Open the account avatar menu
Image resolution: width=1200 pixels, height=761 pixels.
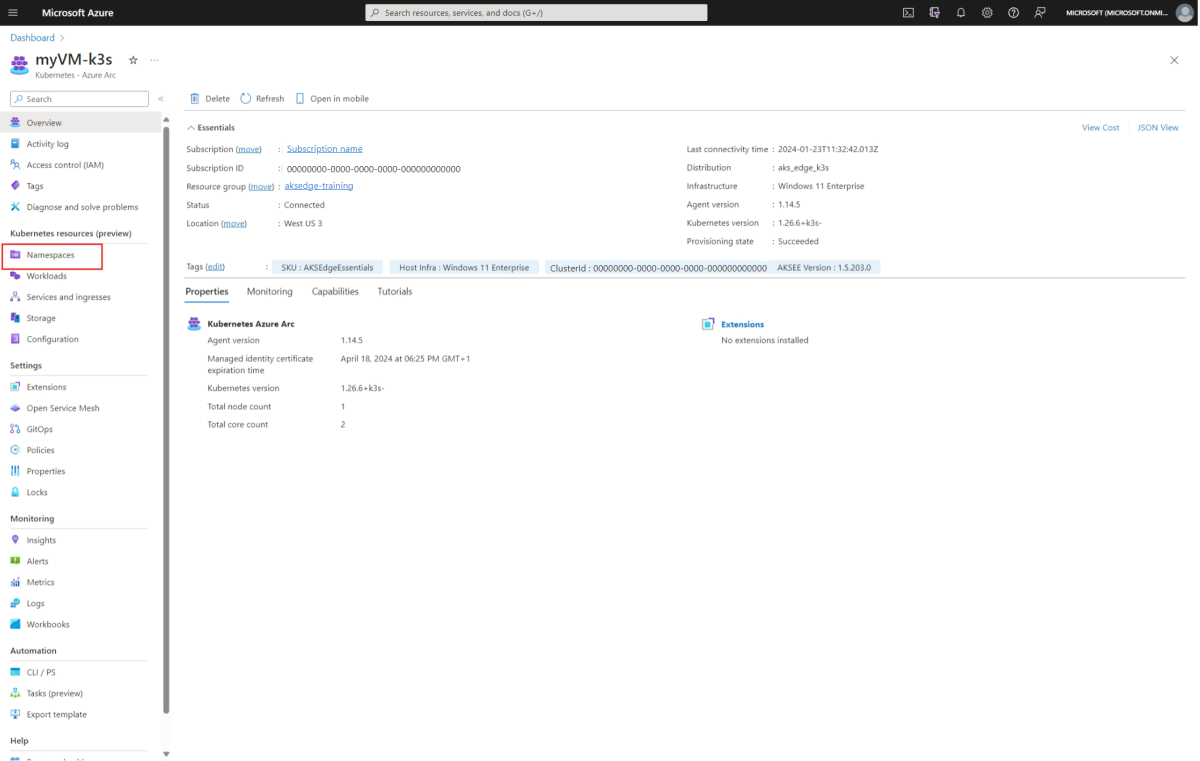1185,13
